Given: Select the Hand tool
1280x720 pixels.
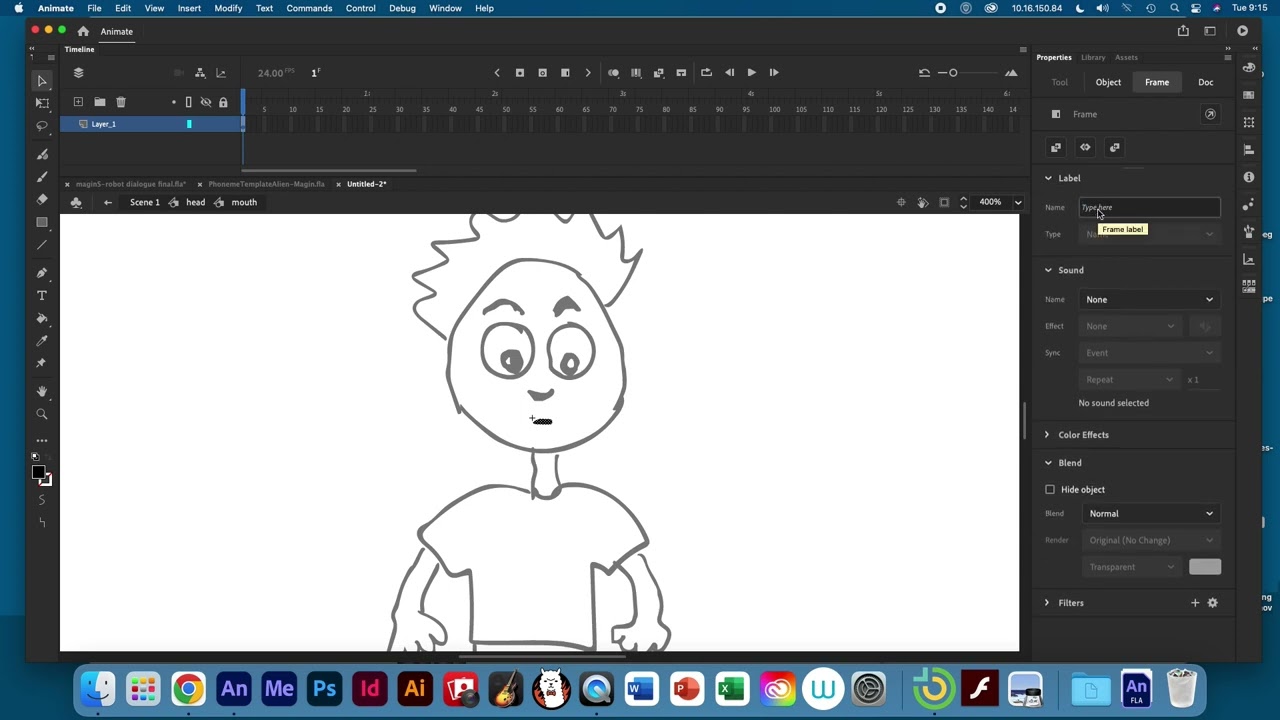Looking at the screenshot, I should [x=42, y=392].
